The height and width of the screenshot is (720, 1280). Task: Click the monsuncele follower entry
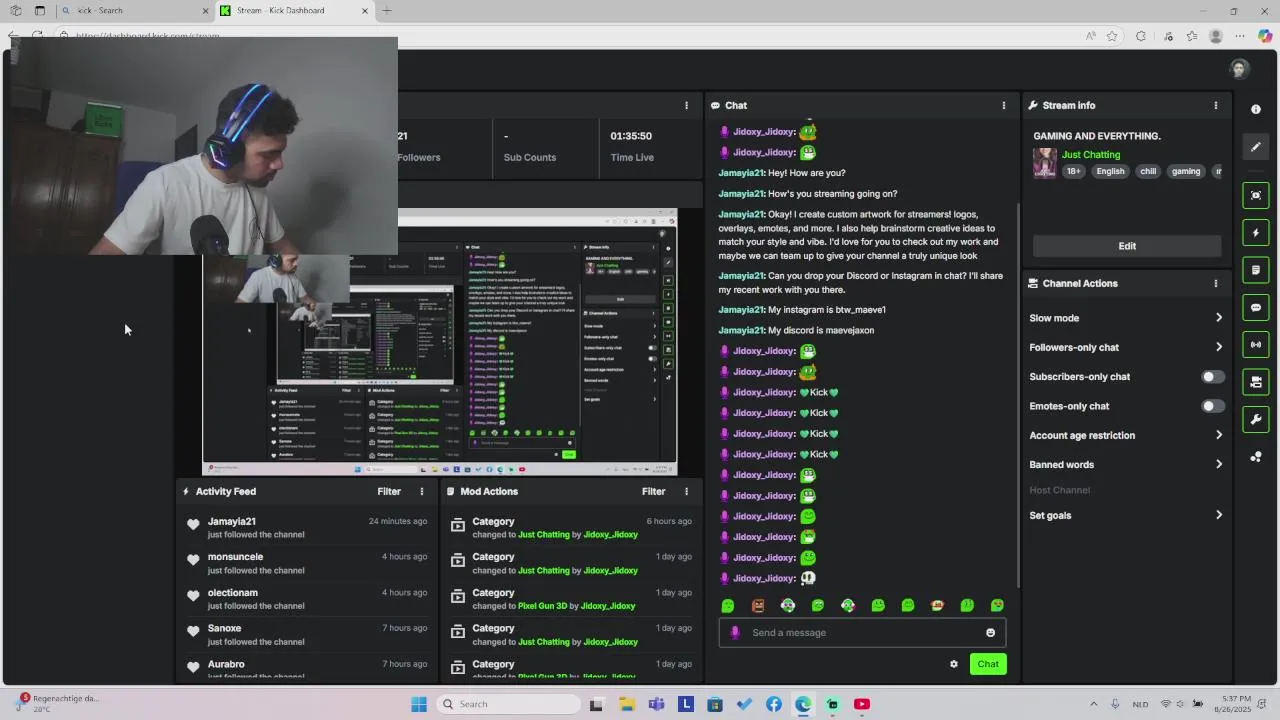pyautogui.click(x=307, y=563)
